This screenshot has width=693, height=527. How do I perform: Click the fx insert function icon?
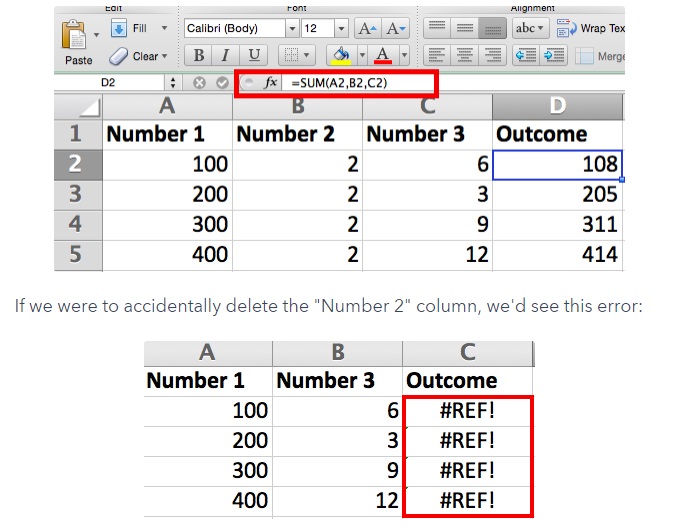tap(270, 83)
